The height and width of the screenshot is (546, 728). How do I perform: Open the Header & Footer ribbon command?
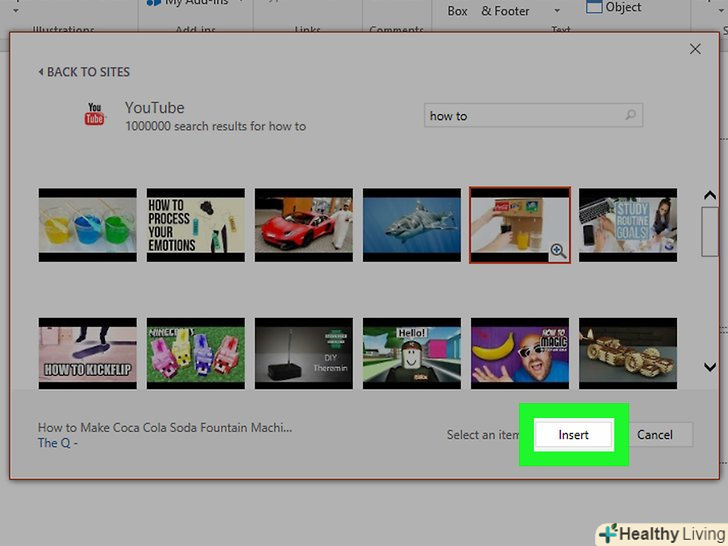[x=505, y=11]
